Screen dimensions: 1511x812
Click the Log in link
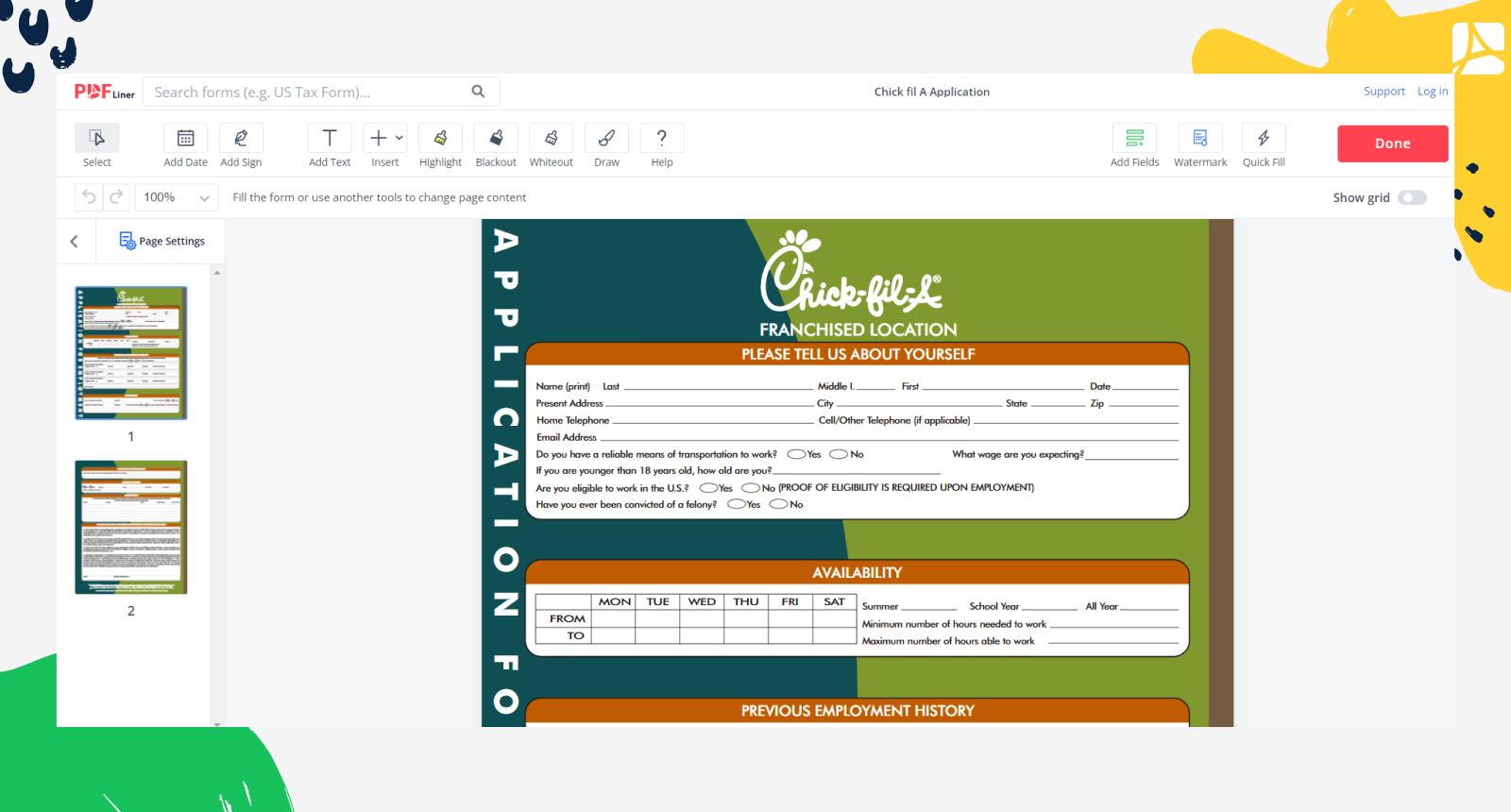(1433, 92)
